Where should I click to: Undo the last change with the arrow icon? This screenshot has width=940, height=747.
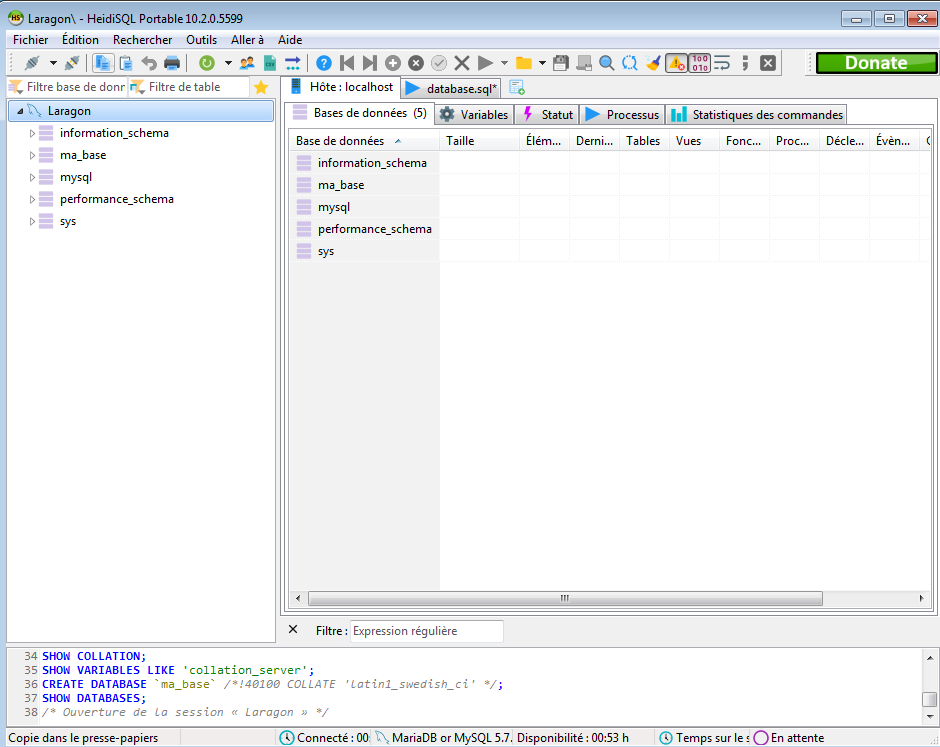149,63
